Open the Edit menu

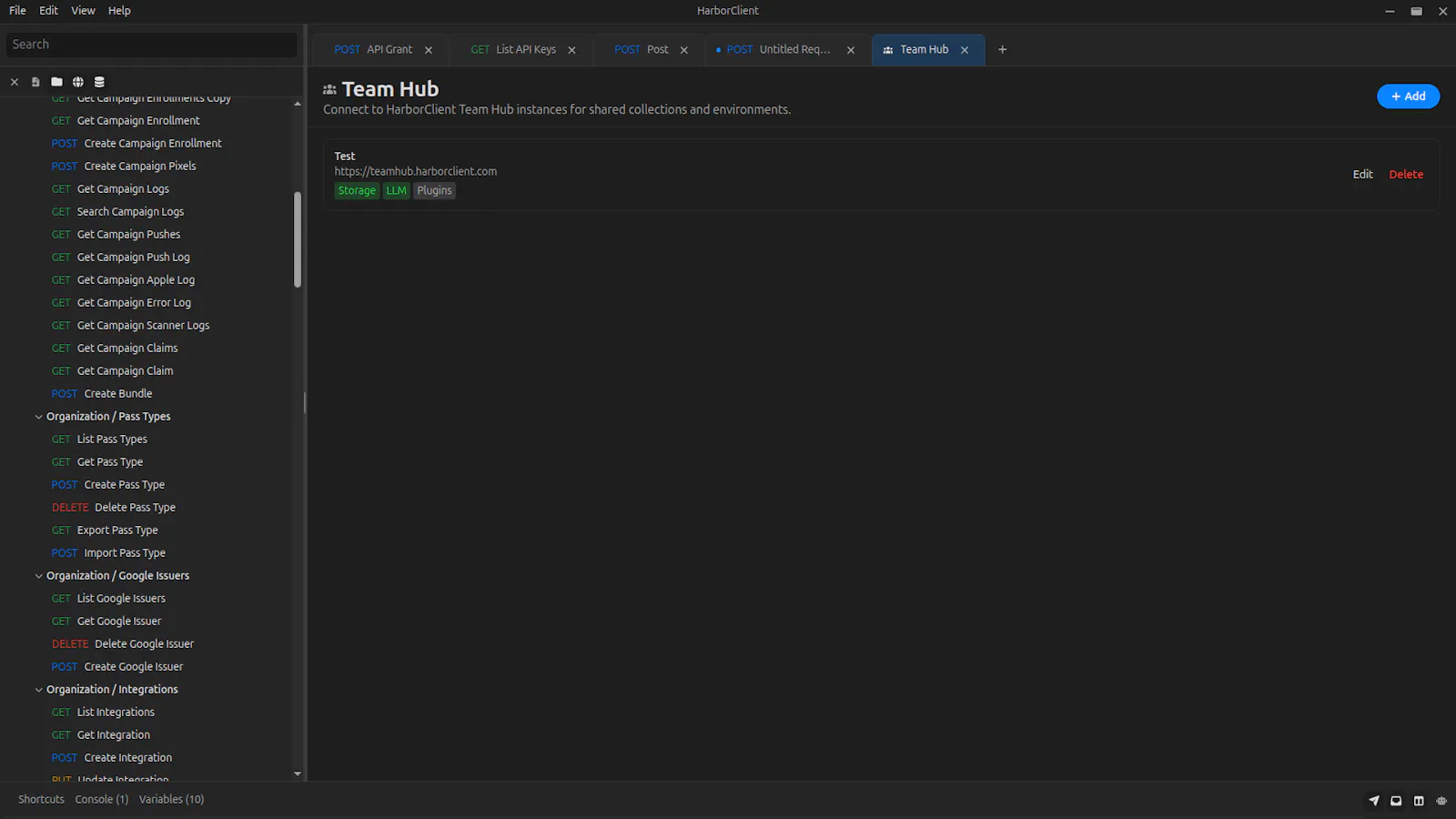click(48, 11)
